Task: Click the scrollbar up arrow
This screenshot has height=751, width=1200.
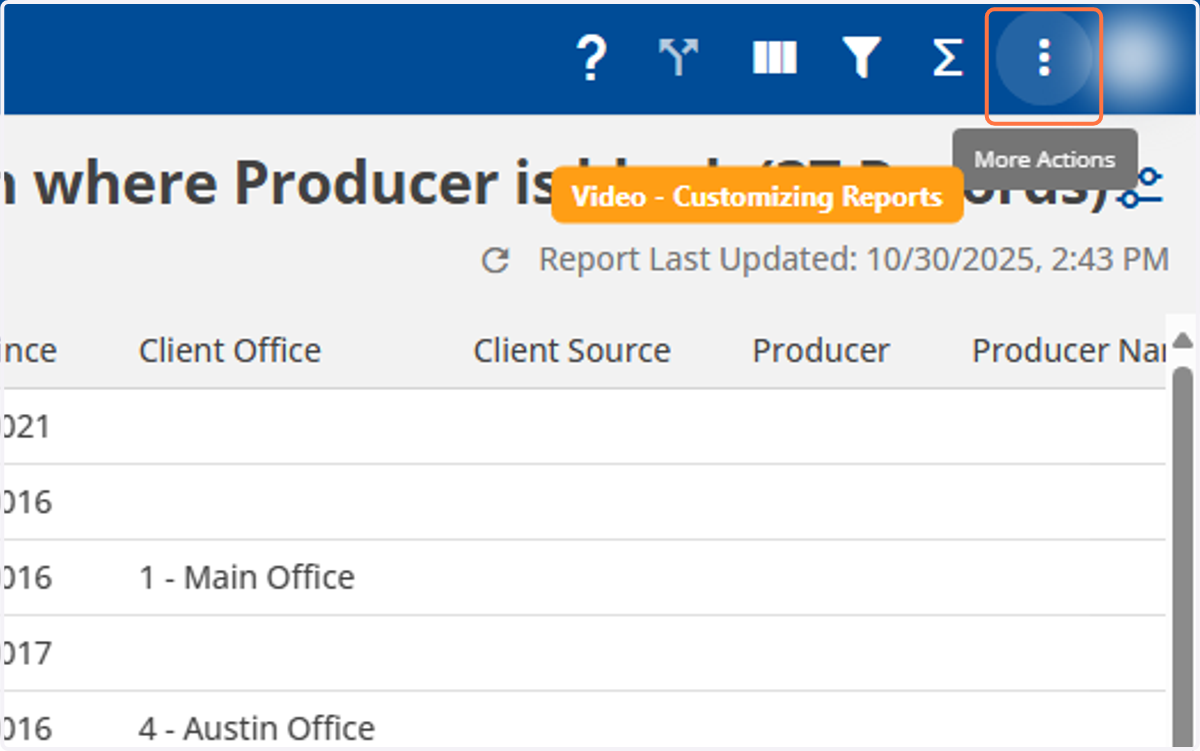Action: point(1183,341)
